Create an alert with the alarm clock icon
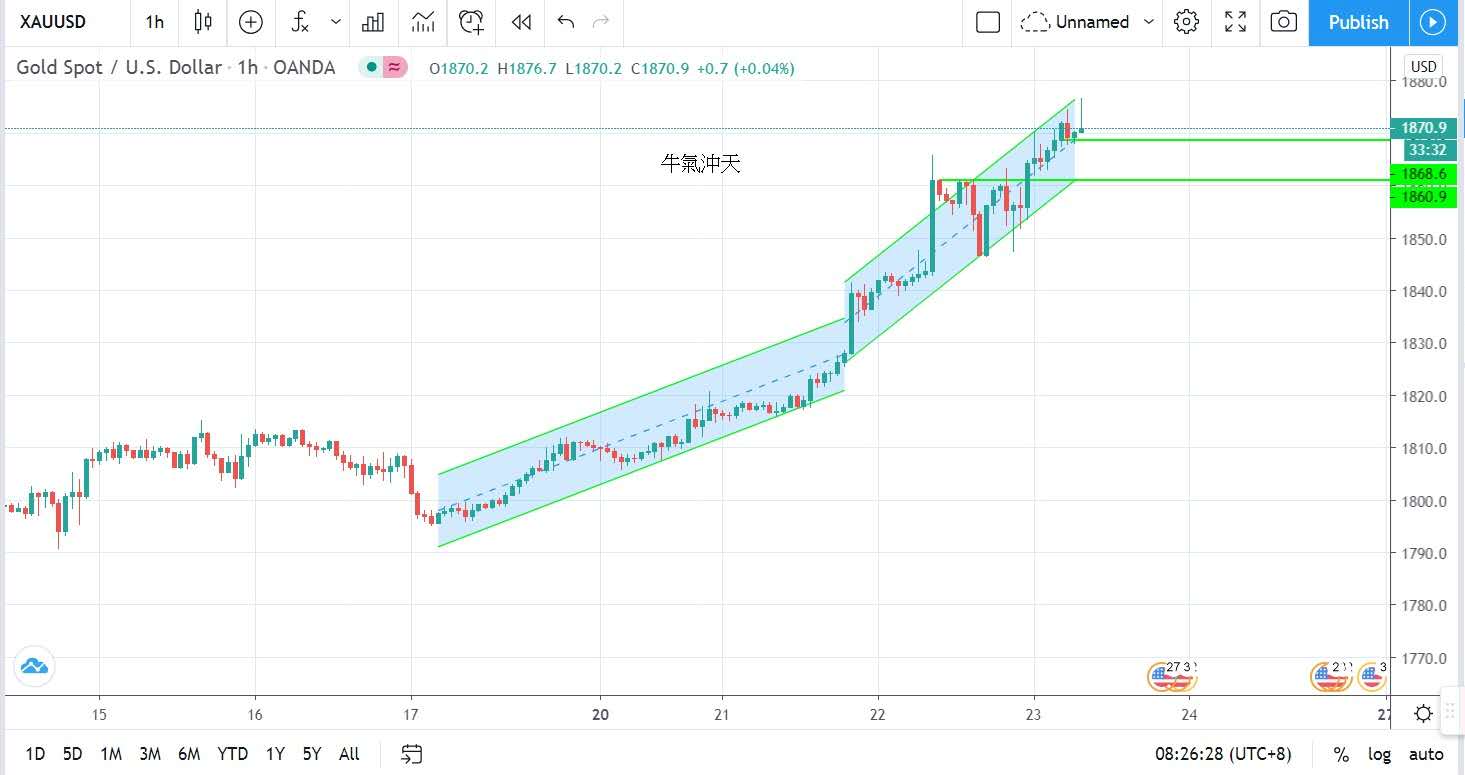 pos(471,22)
